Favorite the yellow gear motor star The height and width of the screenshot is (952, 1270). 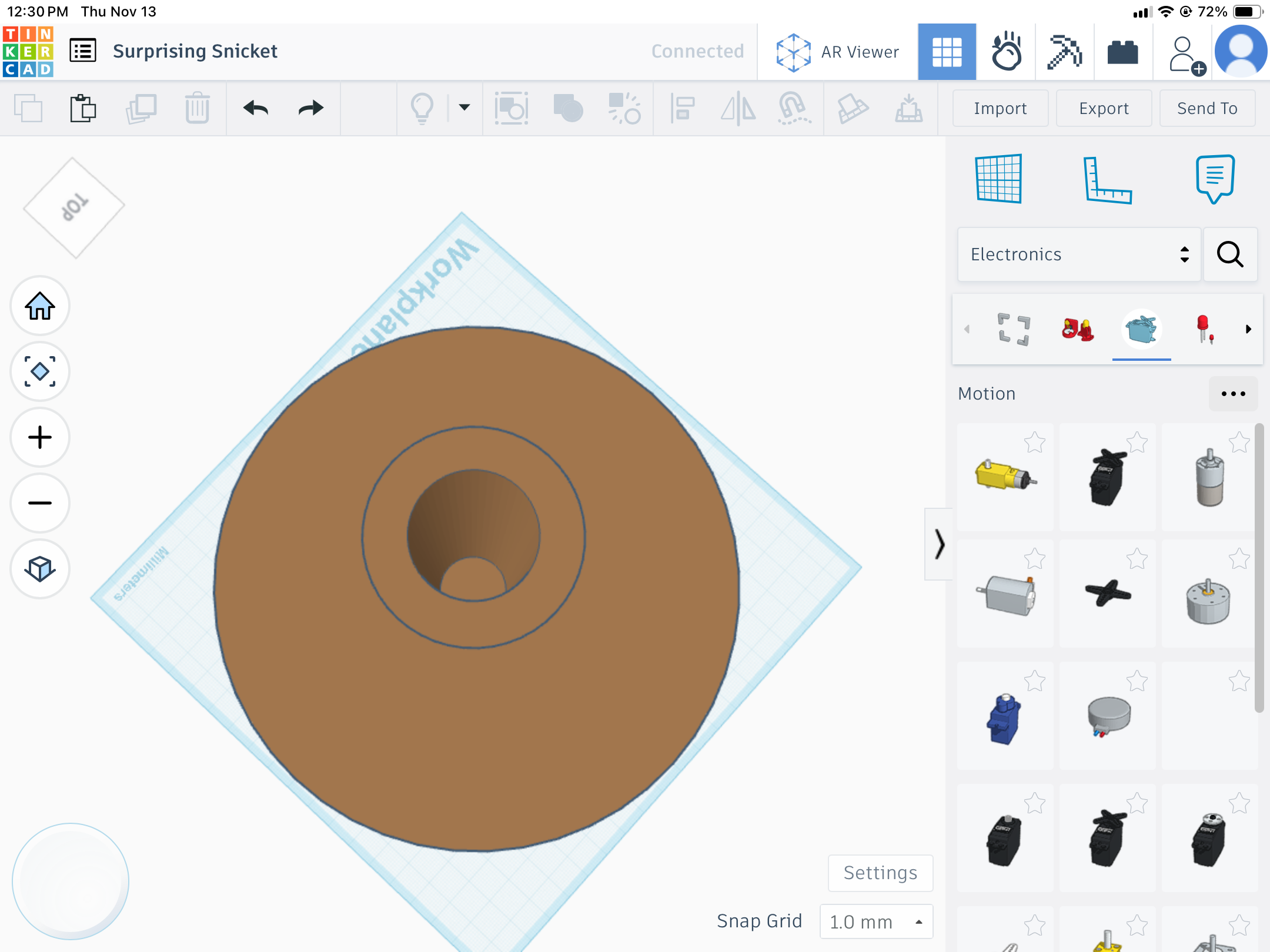[x=1034, y=443]
